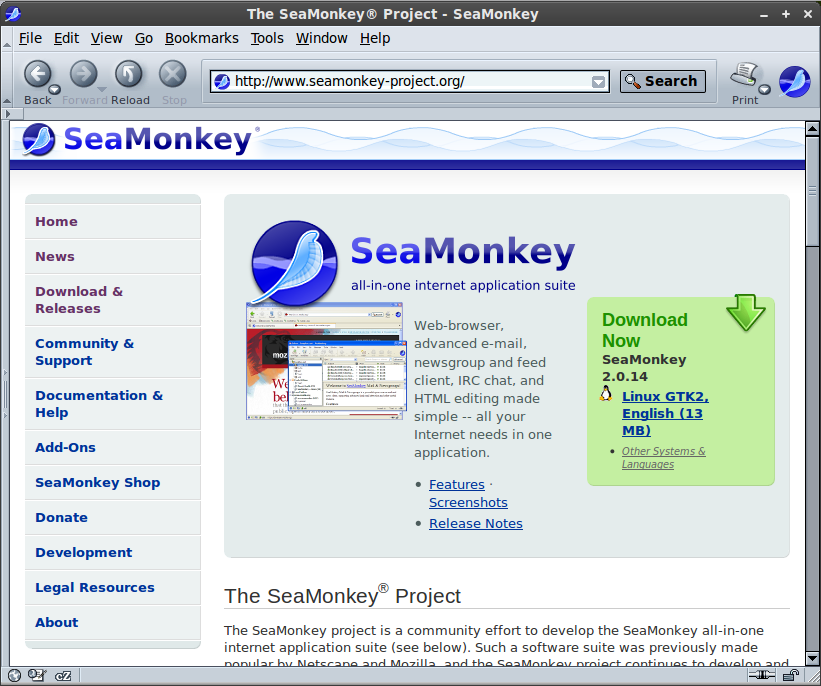Click the SeaMonkey throbber logo top-right
This screenshot has height=686, width=821.
[794, 80]
